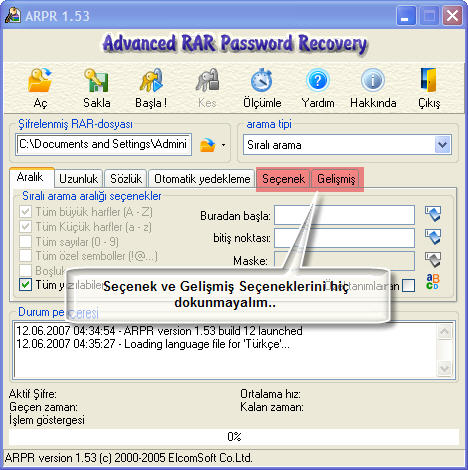Image resolution: width=468 pixels, height=470 pixels.
Task: Toggle Tüm Küçük harfler (a - z) checkbox
Action: [26, 227]
